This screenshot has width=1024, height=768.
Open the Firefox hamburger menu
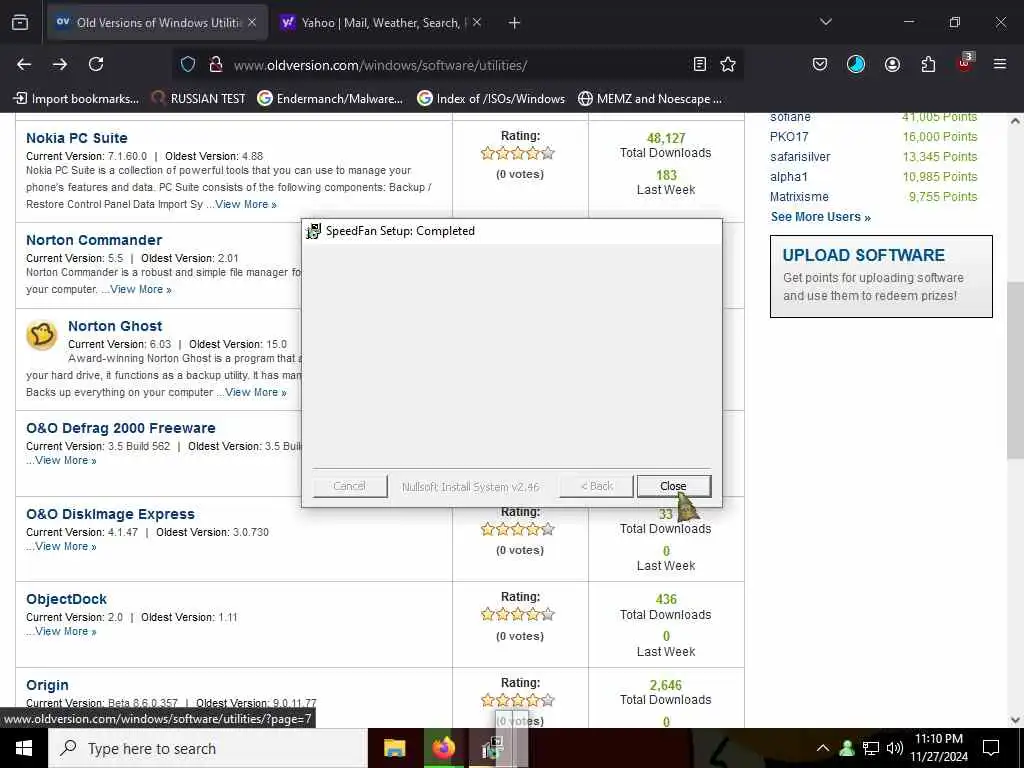(x=1000, y=64)
